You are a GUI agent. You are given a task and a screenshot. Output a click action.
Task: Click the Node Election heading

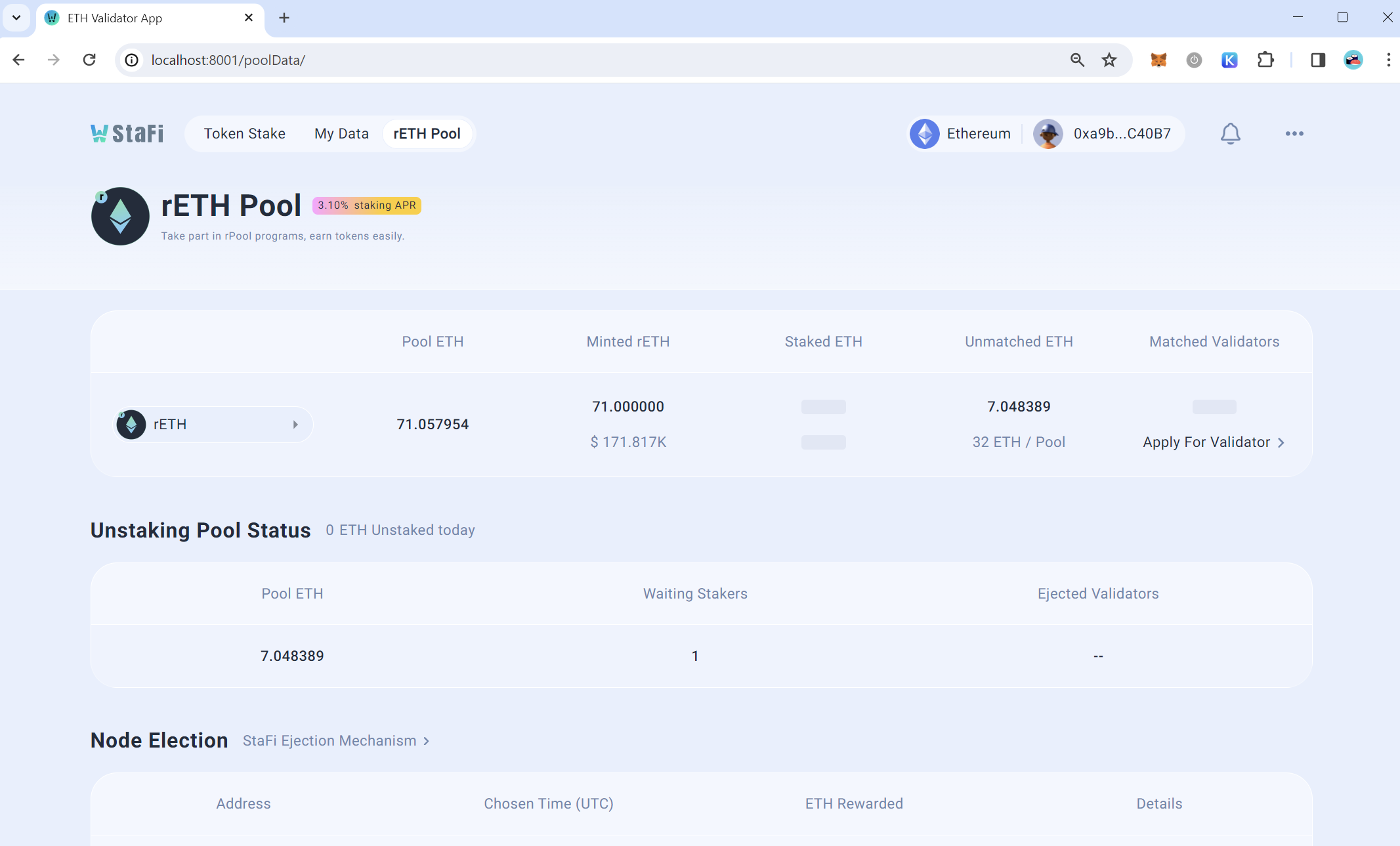[x=159, y=740]
